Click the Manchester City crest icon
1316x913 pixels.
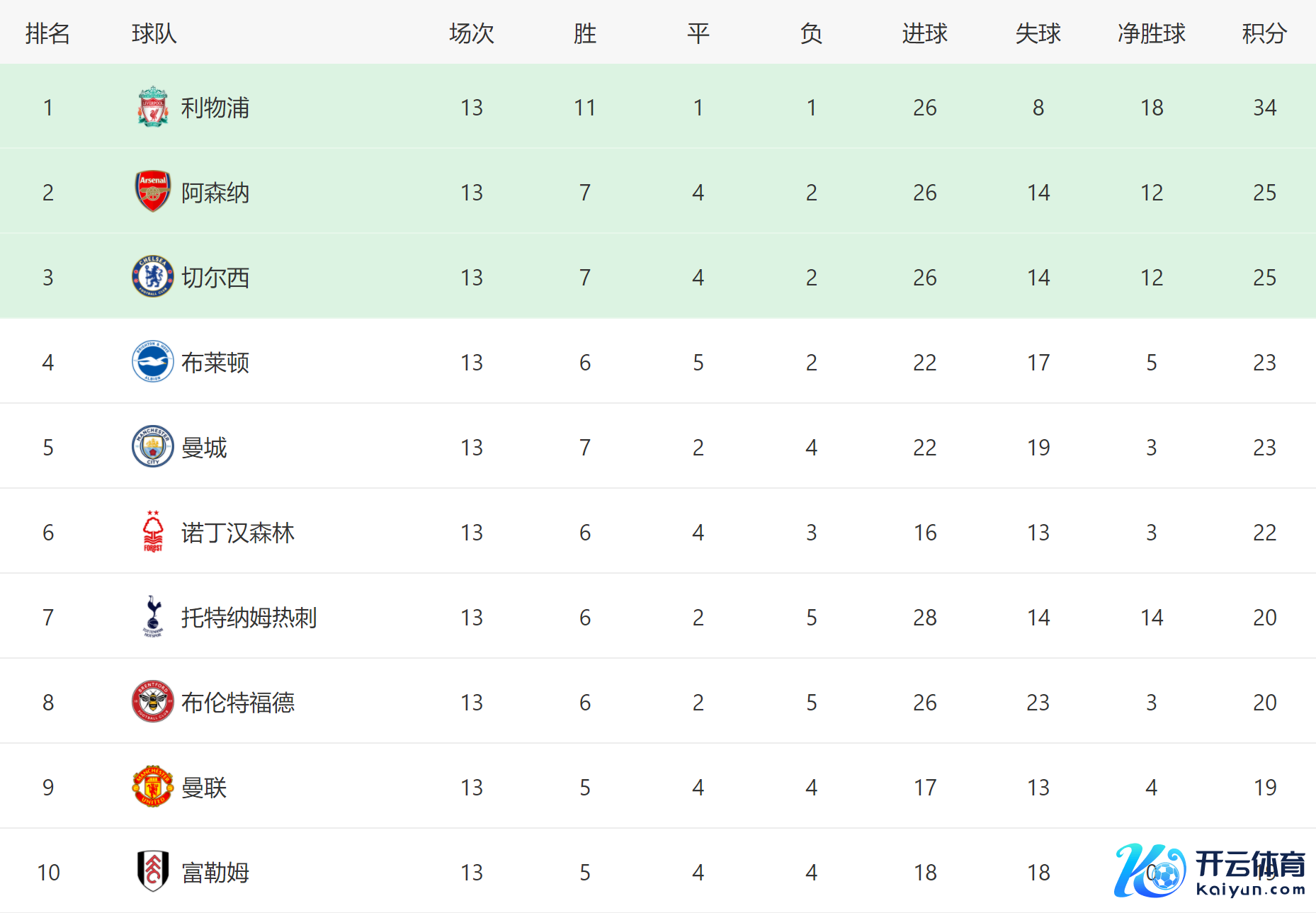pos(152,446)
